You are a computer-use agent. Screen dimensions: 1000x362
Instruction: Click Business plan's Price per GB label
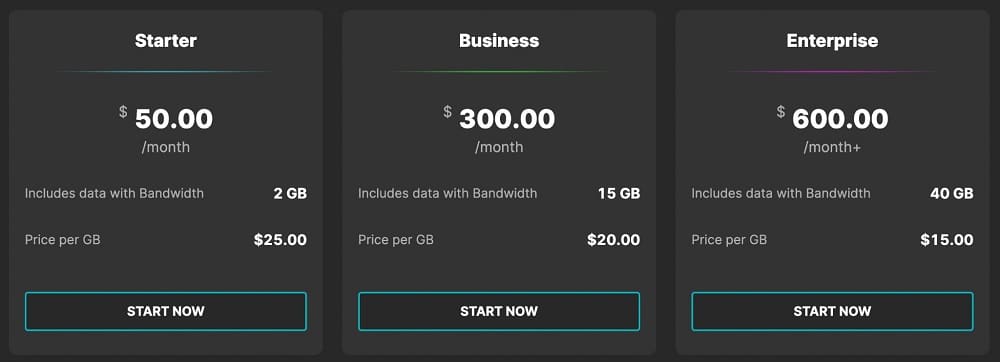point(395,240)
